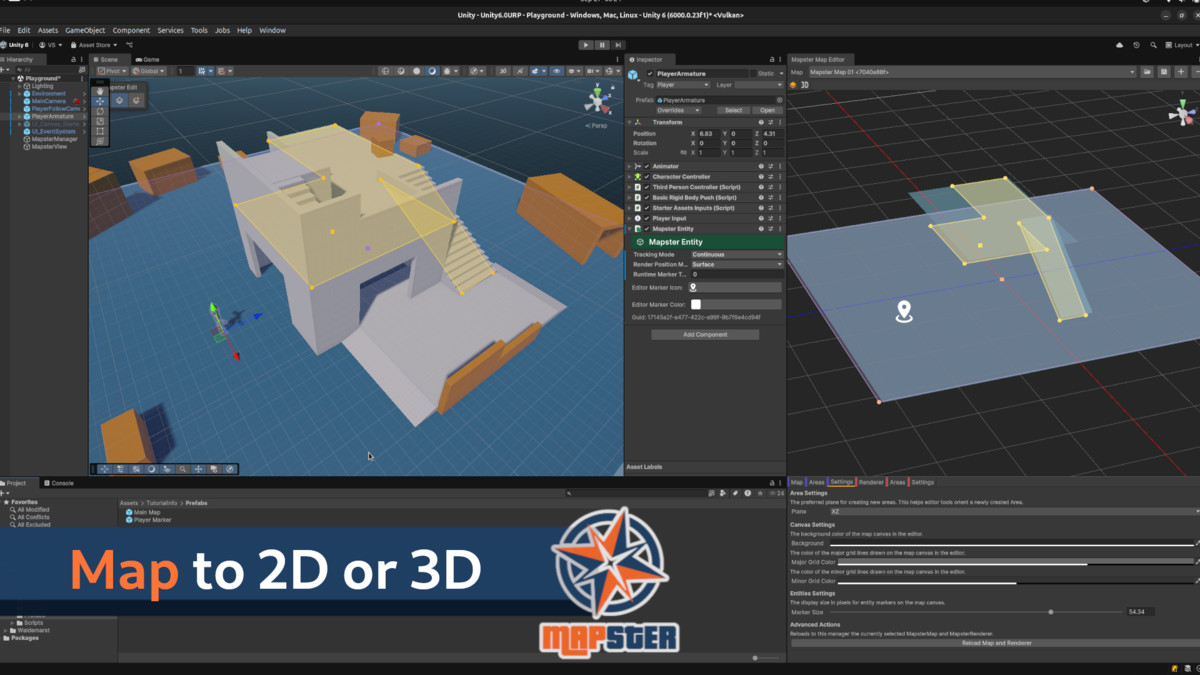The width and height of the screenshot is (1200, 675).
Task: Open map folder icon in Mapster Map Editor
Action: [x=1148, y=72]
